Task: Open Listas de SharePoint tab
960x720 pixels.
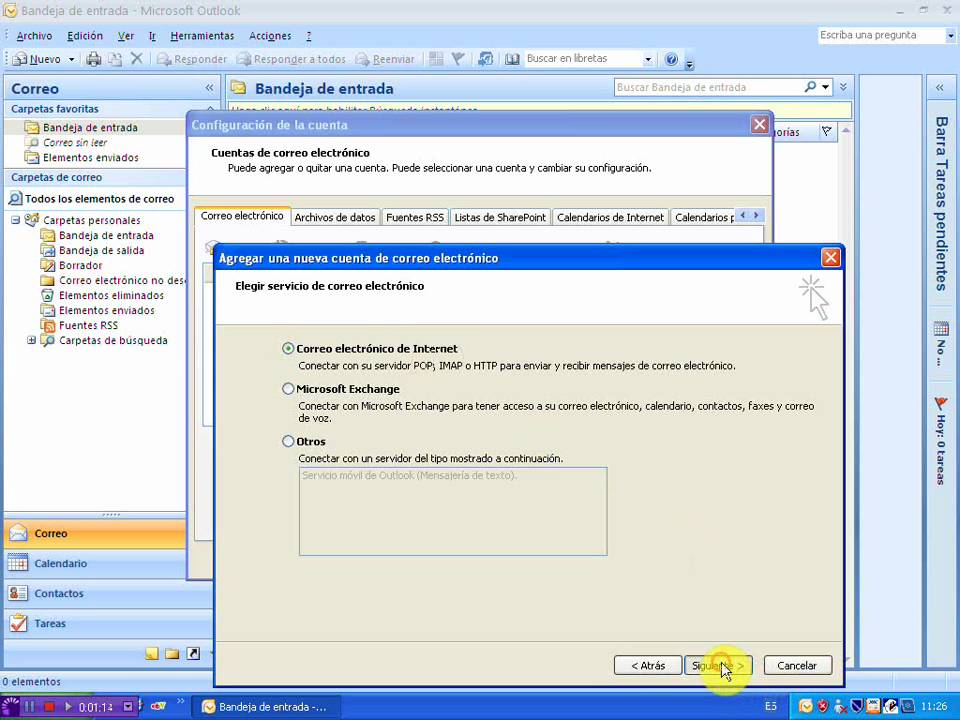Action: [x=500, y=217]
